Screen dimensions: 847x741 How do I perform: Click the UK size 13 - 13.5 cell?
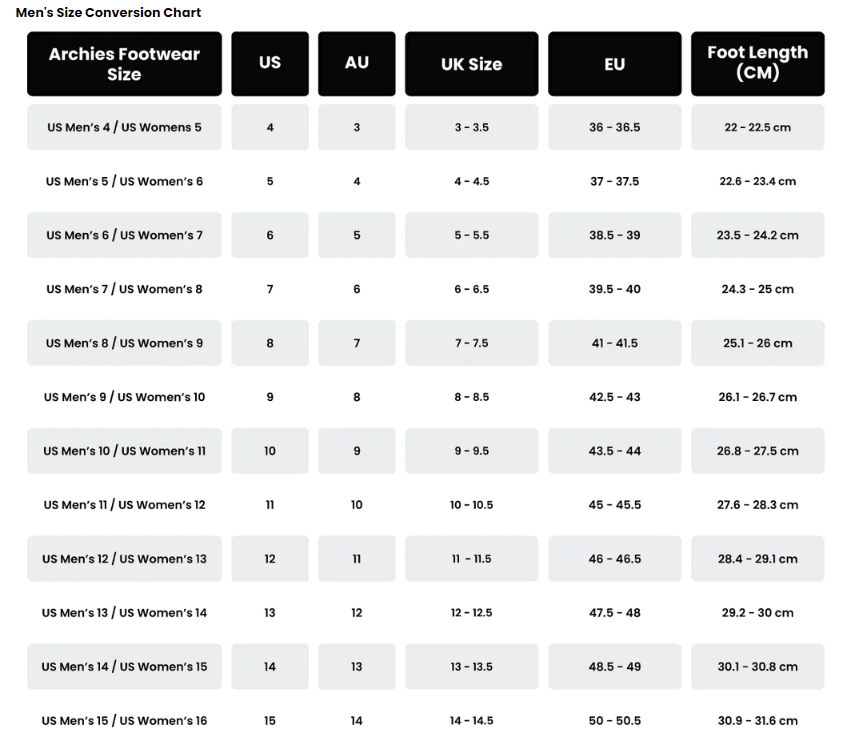[471, 667]
